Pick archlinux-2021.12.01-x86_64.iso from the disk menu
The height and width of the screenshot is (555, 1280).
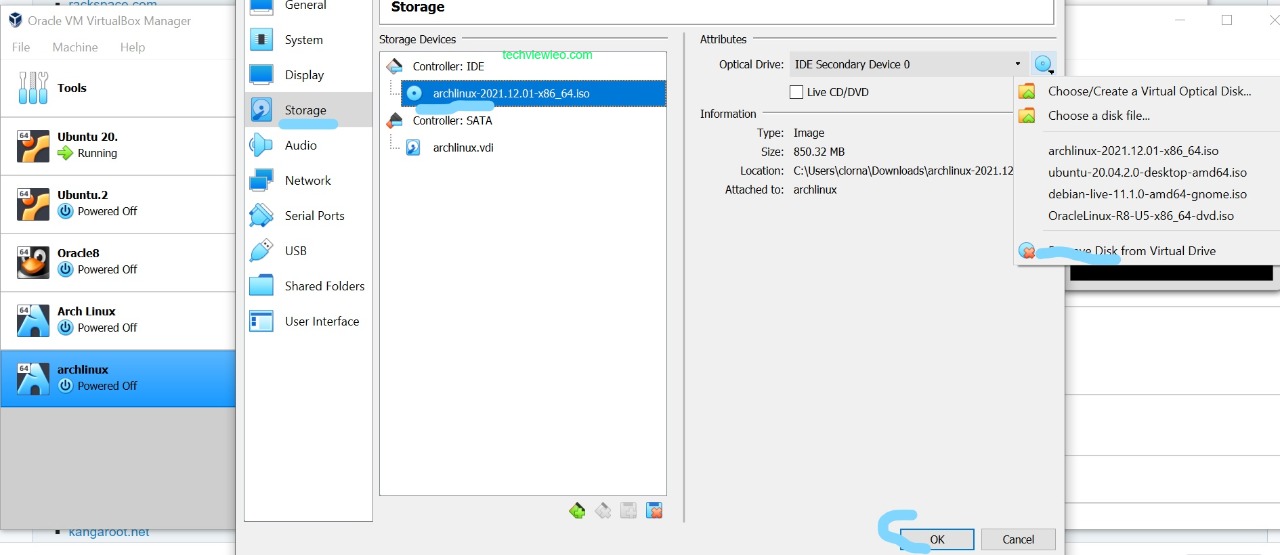pos(1133,151)
